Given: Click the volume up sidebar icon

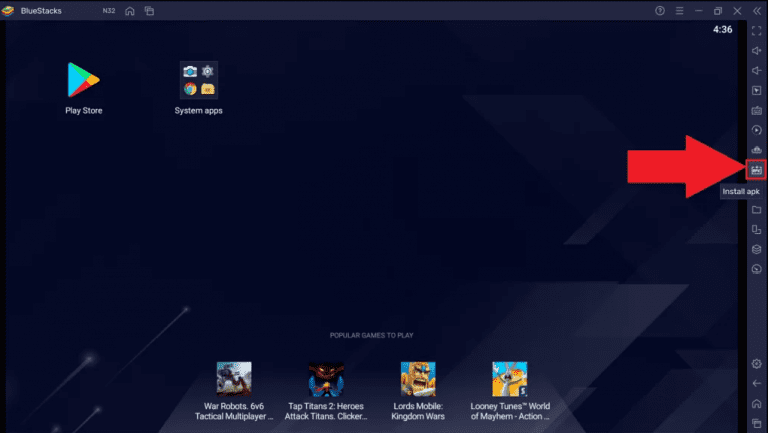Looking at the screenshot, I should click(x=757, y=51).
